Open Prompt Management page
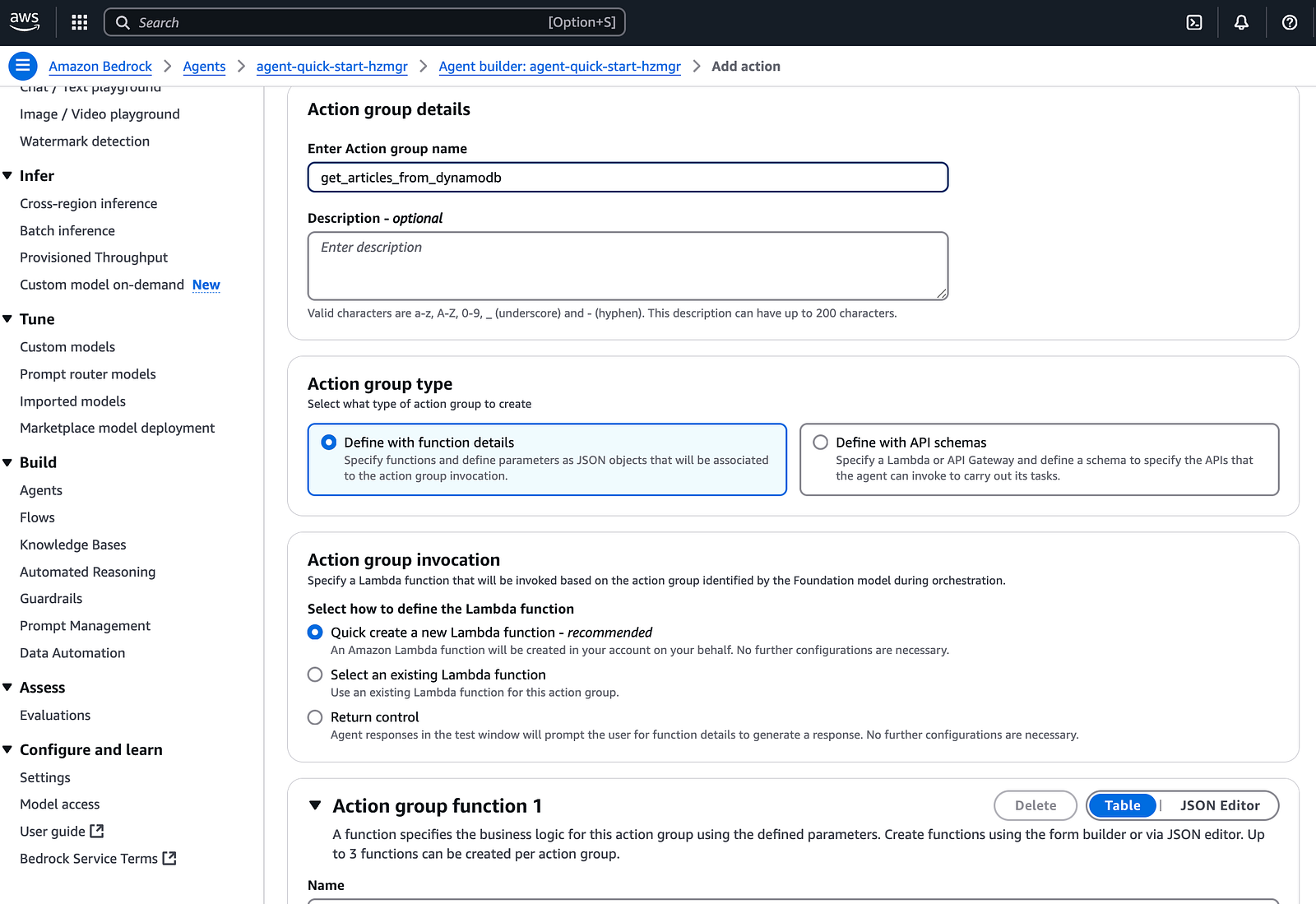This screenshot has width=1316, height=904. click(x=85, y=625)
